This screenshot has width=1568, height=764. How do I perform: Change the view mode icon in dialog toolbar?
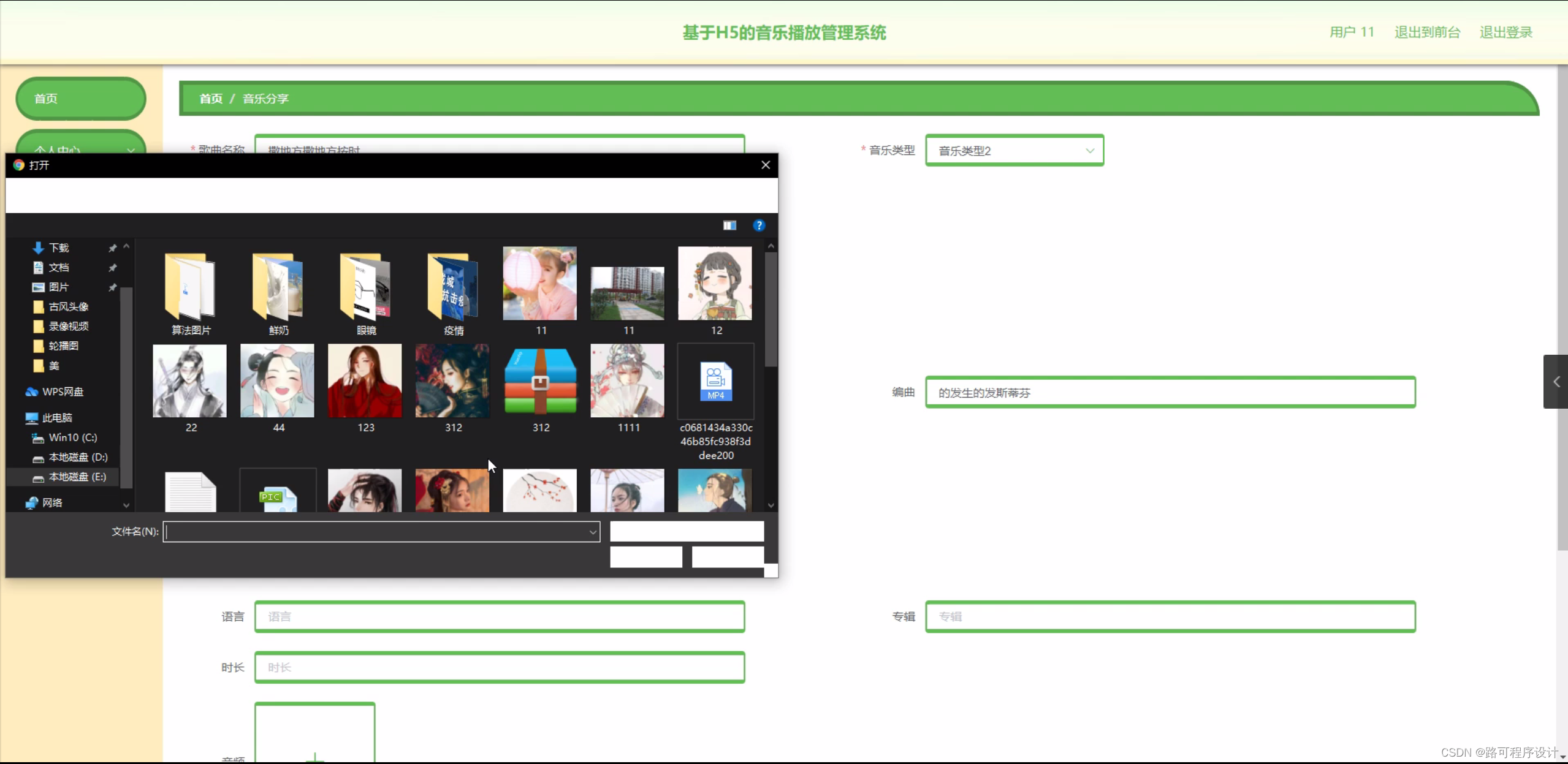pyautogui.click(x=729, y=225)
